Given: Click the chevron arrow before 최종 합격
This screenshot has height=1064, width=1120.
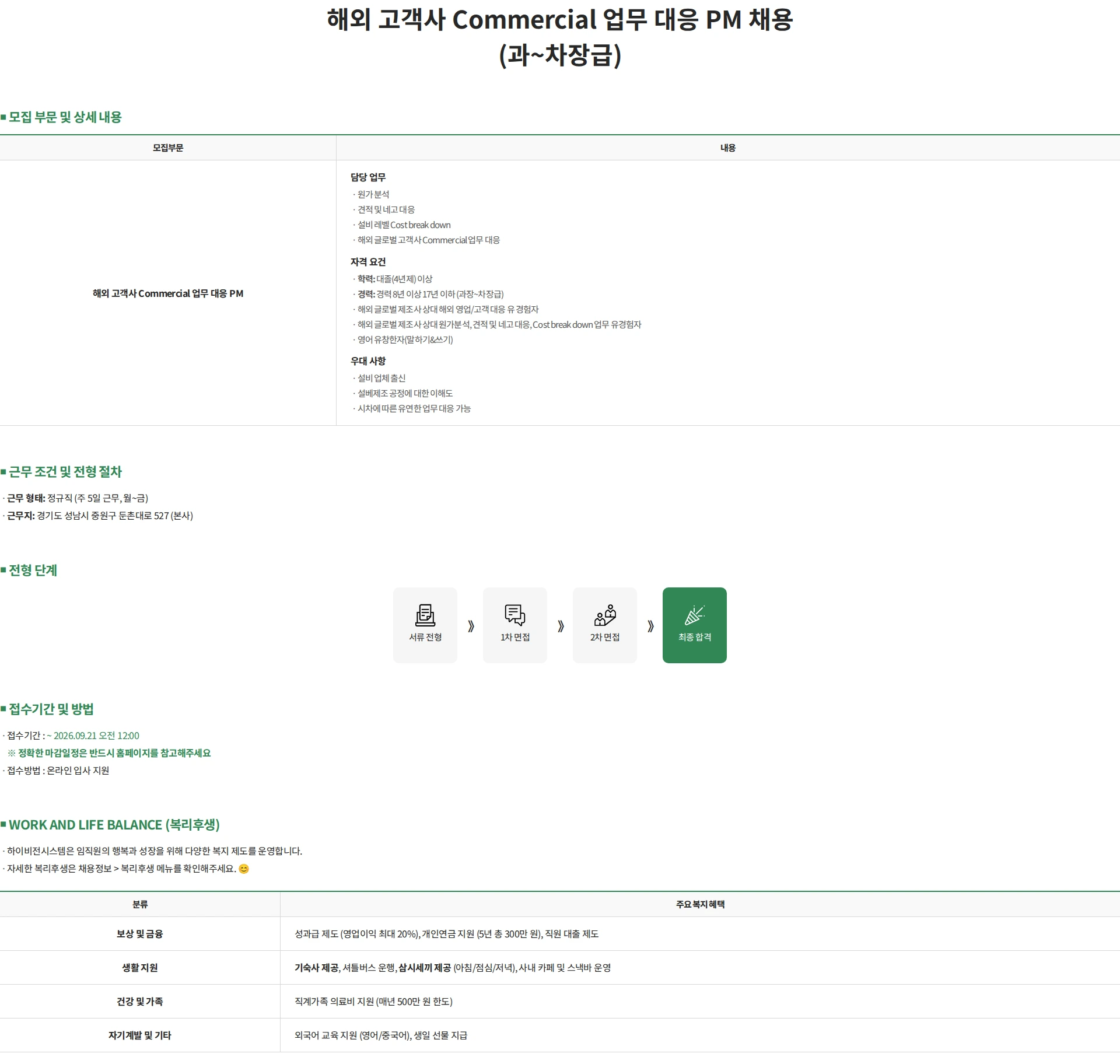Looking at the screenshot, I should click(650, 626).
